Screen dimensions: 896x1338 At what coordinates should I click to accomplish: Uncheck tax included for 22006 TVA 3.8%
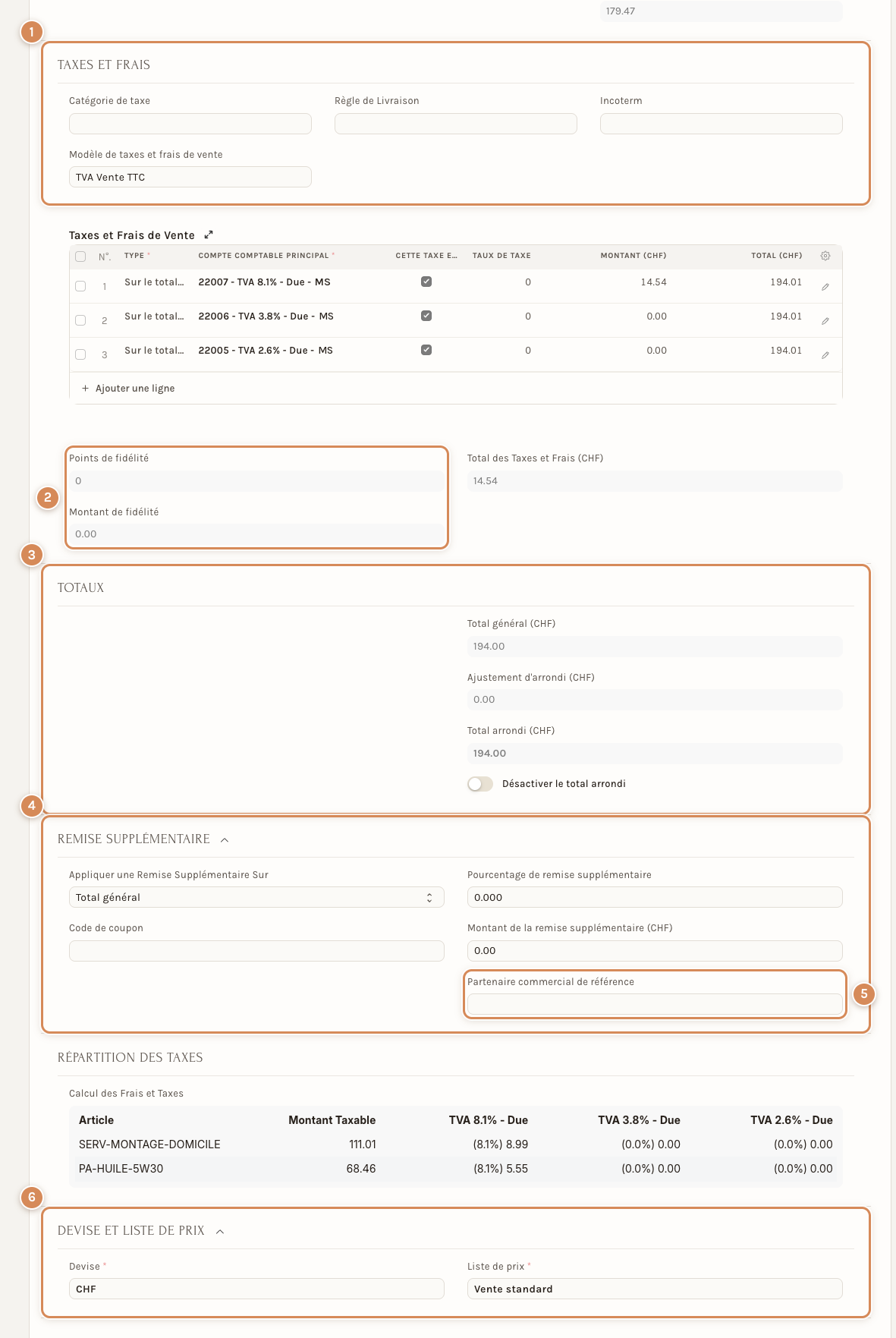pyautogui.click(x=426, y=316)
